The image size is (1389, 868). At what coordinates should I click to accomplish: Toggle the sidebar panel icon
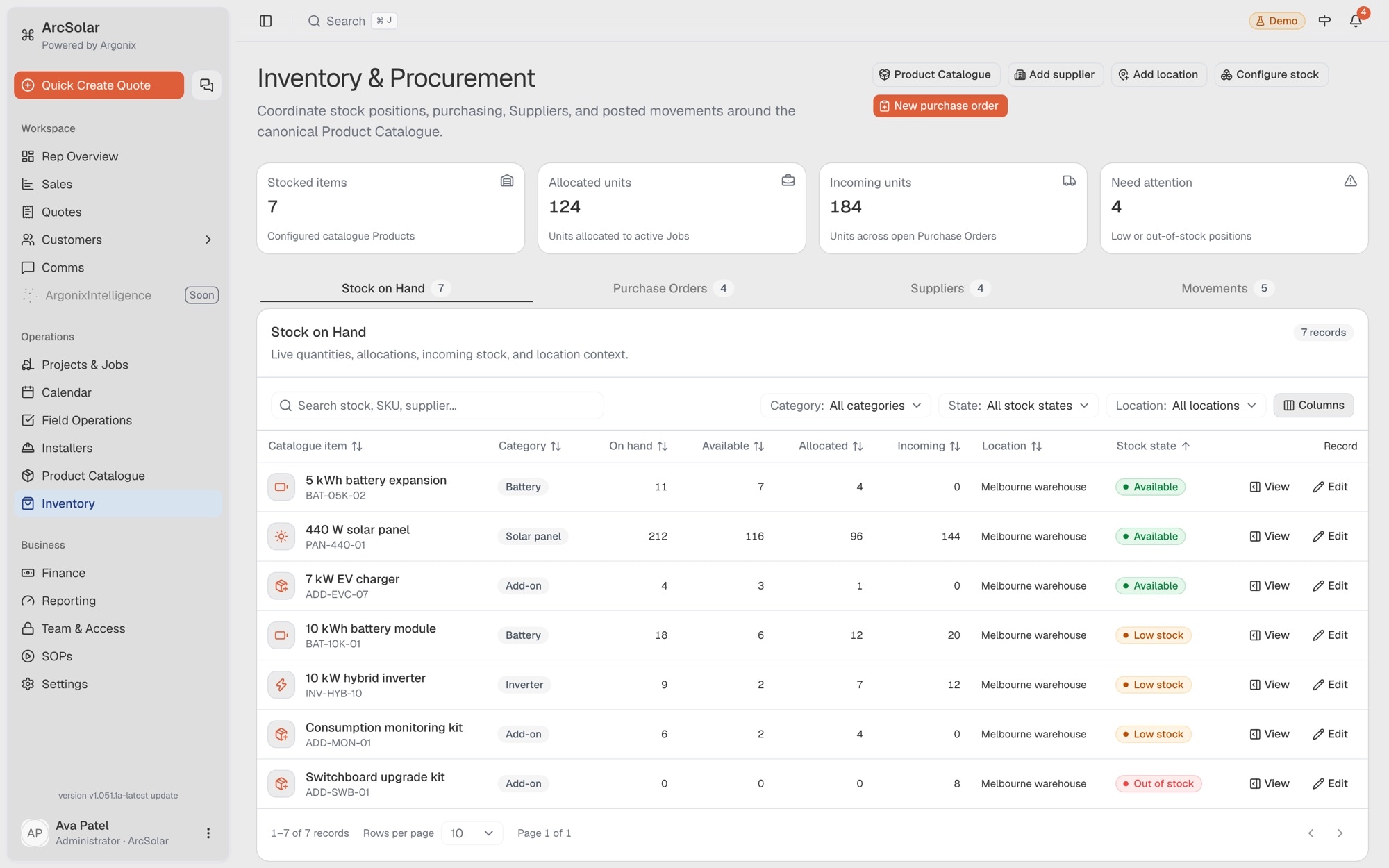pyautogui.click(x=265, y=21)
